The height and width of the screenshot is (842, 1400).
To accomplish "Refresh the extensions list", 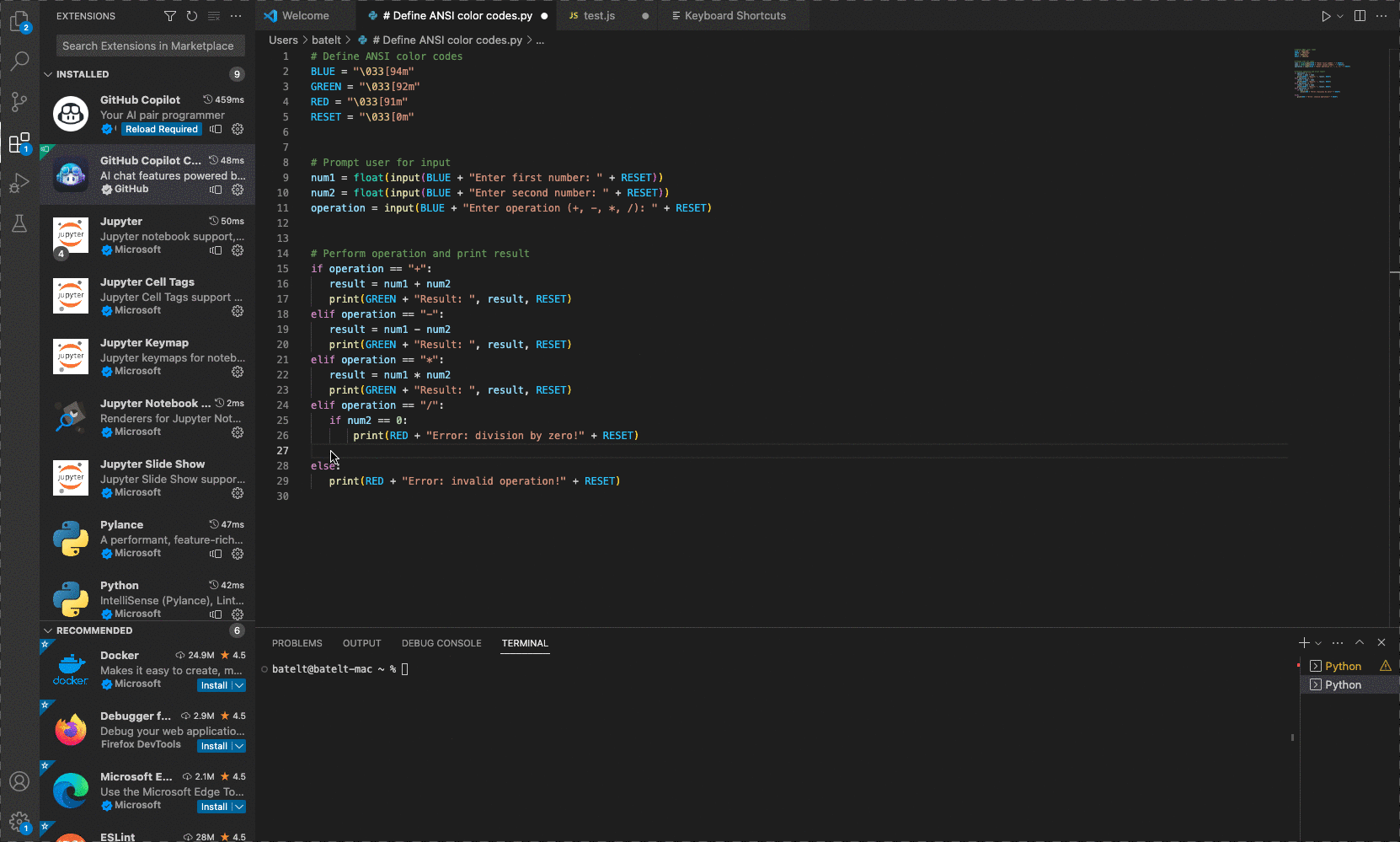I will (x=192, y=16).
